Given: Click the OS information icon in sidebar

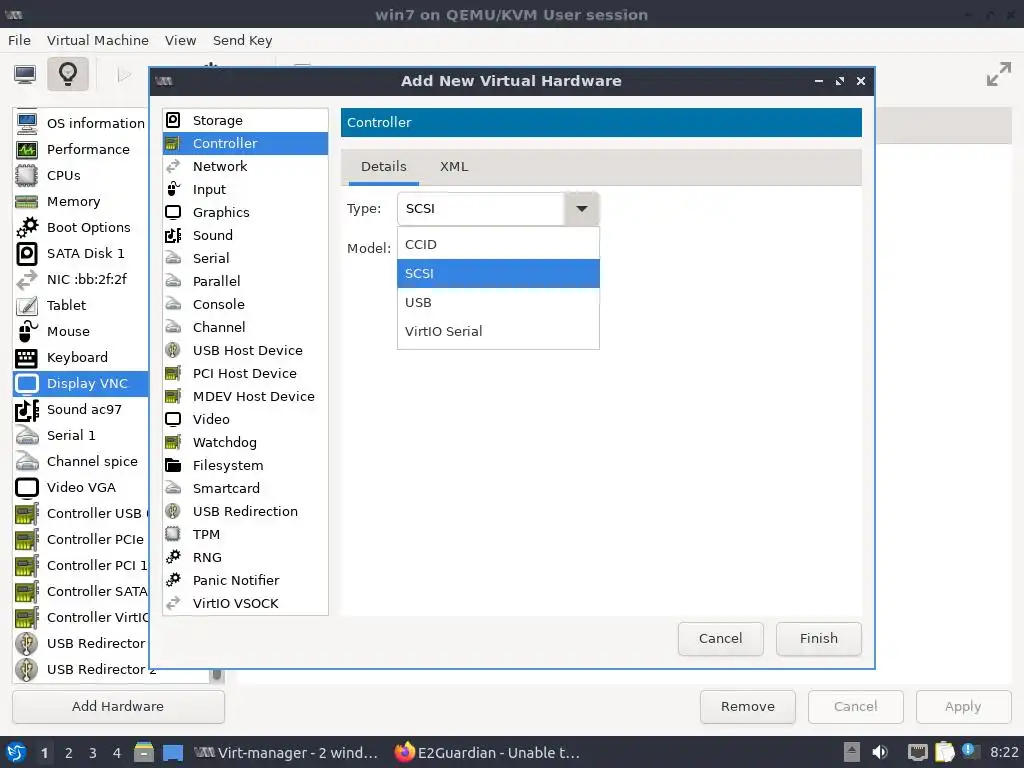Looking at the screenshot, I should (27, 123).
